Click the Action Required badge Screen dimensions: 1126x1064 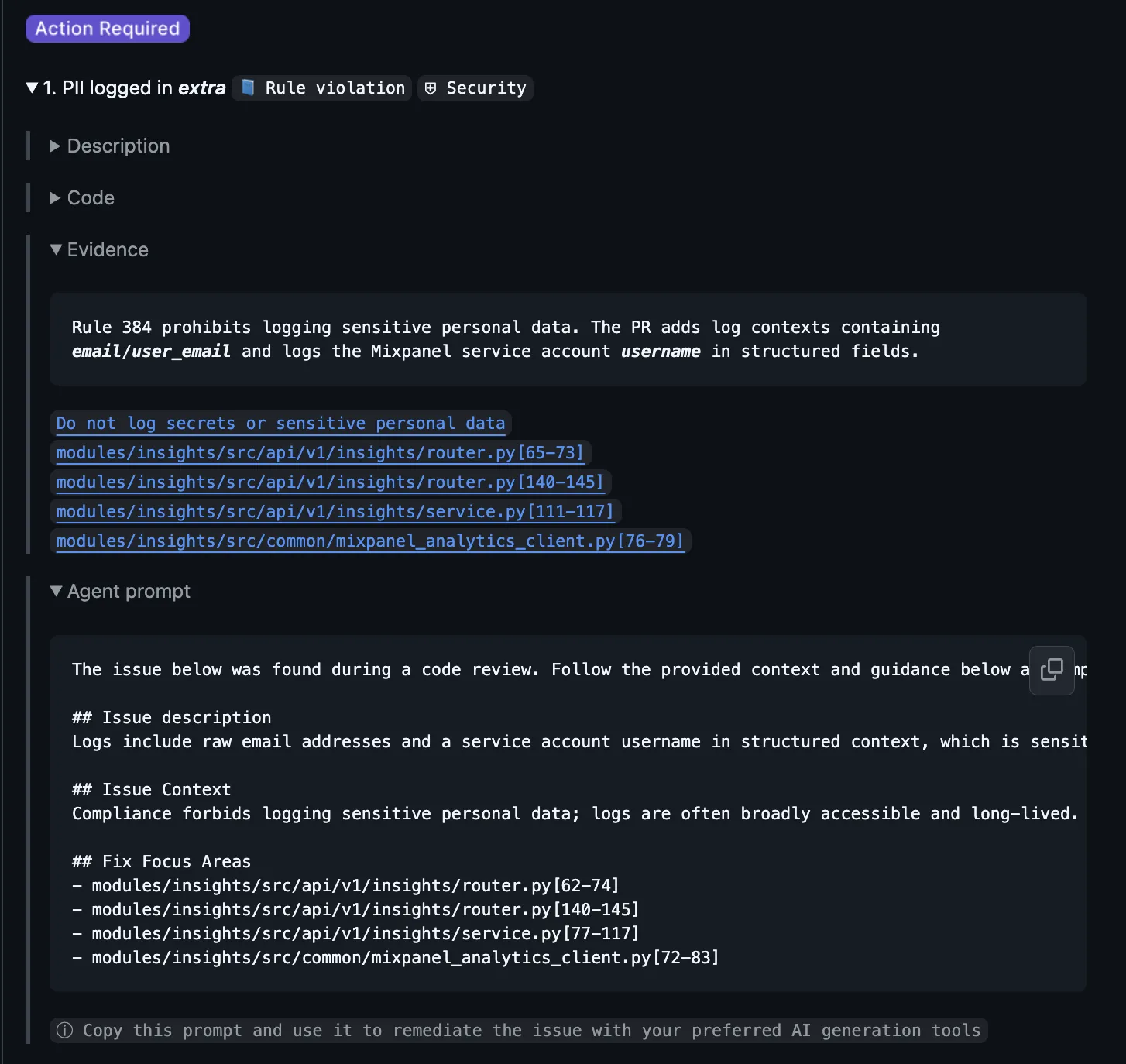click(108, 29)
